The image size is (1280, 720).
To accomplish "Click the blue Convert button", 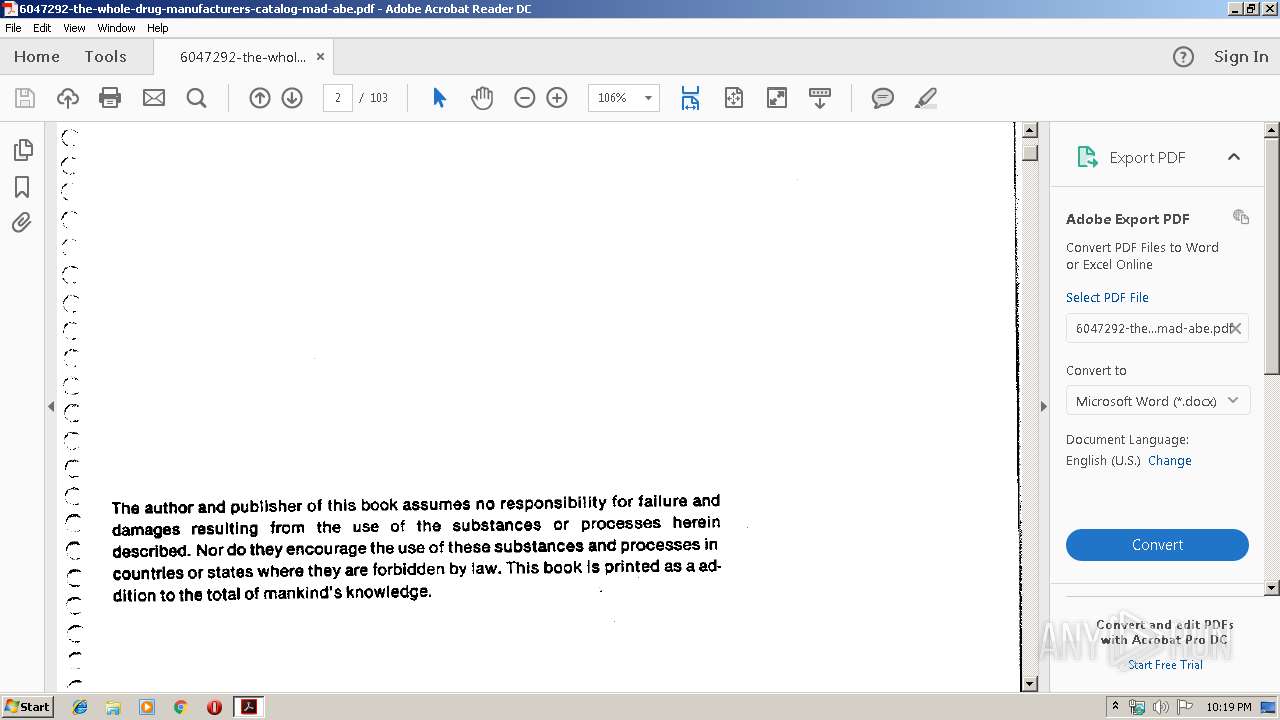I will click(1157, 545).
